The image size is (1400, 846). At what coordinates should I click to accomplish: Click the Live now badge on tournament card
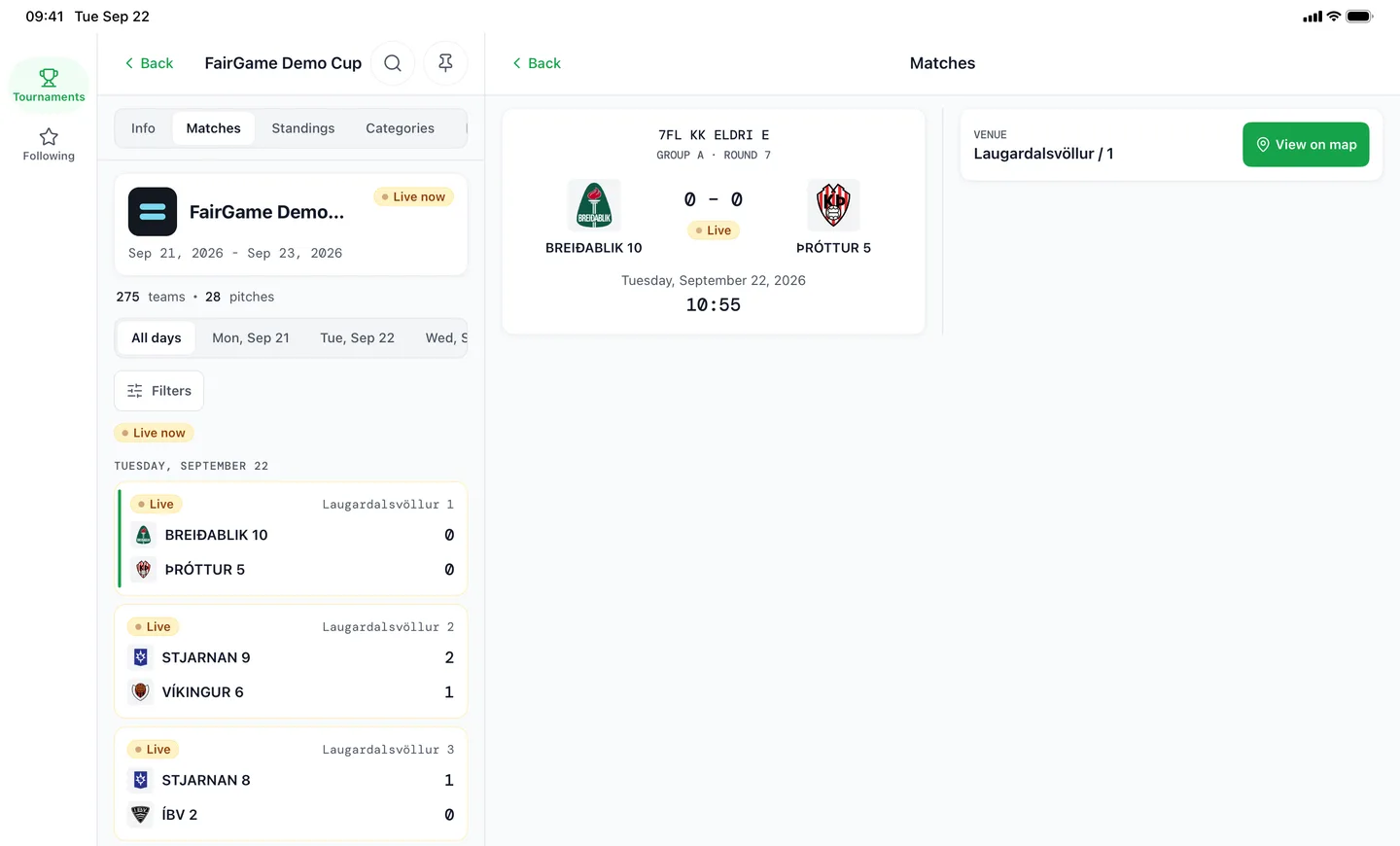pos(413,196)
